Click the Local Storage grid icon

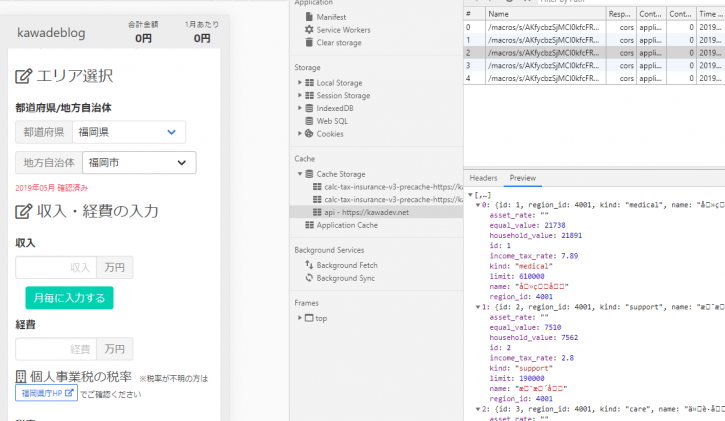(309, 83)
